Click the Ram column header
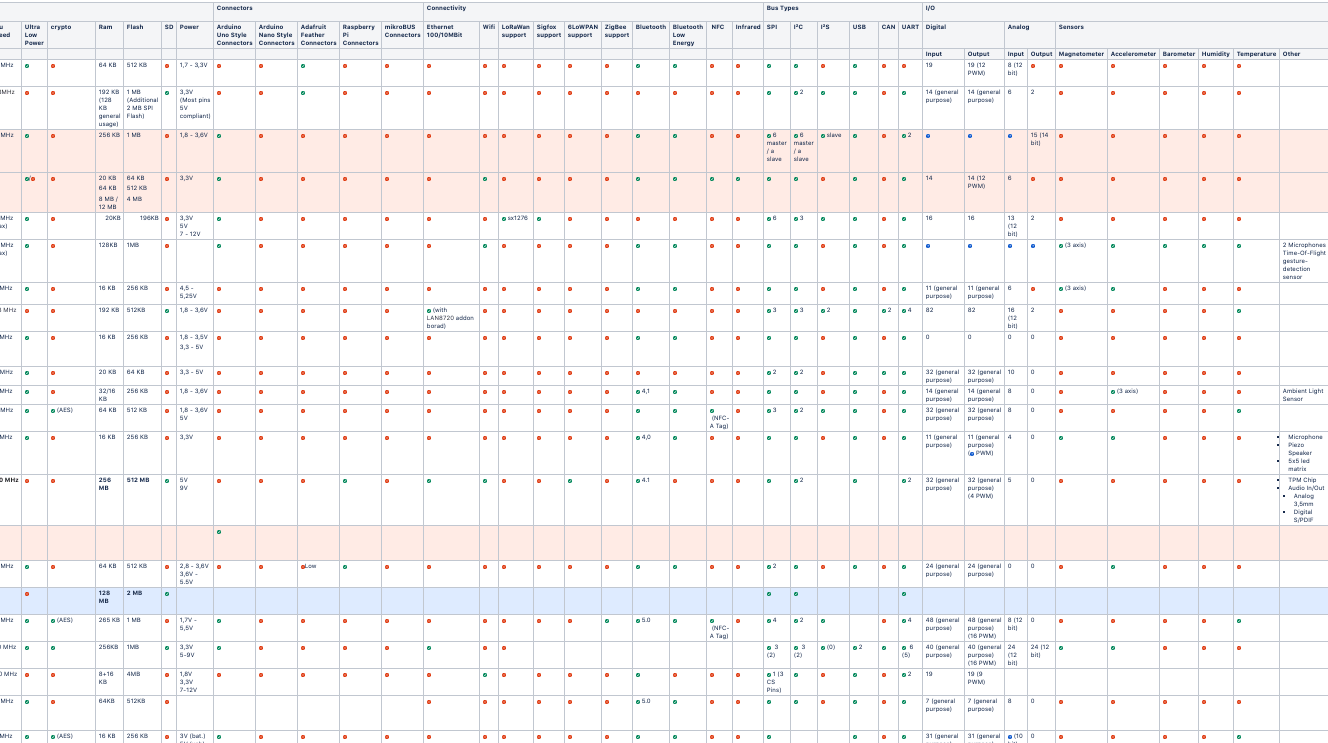The image size is (1328, 743). (x=105, y=27)
